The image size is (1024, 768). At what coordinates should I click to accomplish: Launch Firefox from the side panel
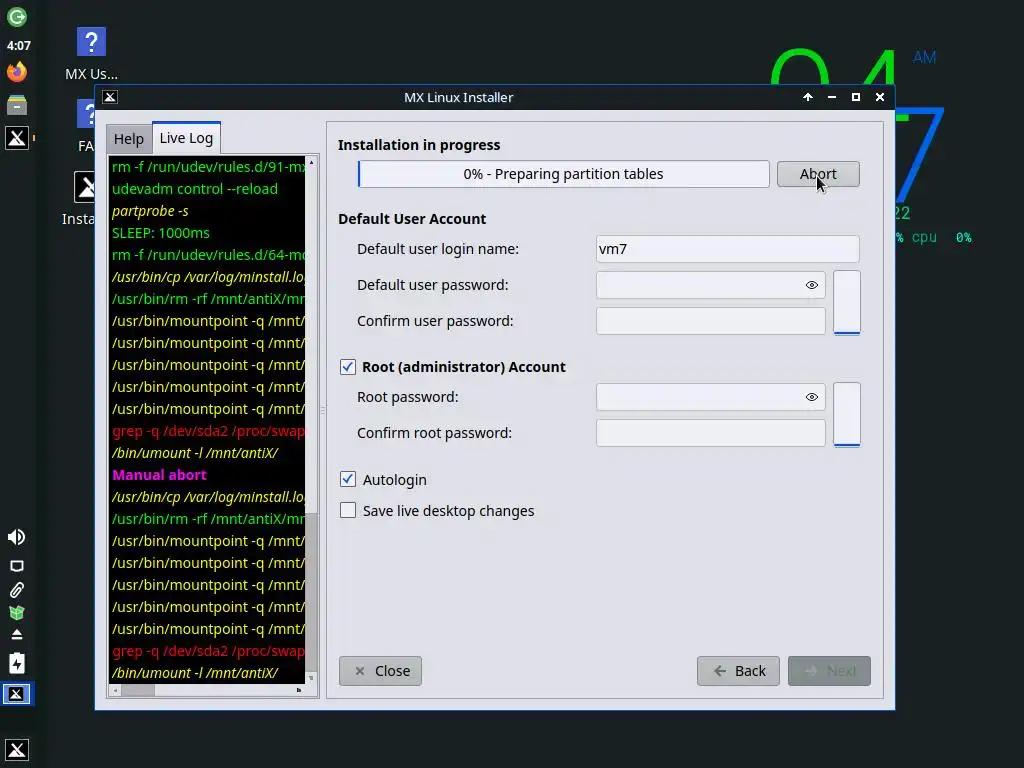pos(16,71)
